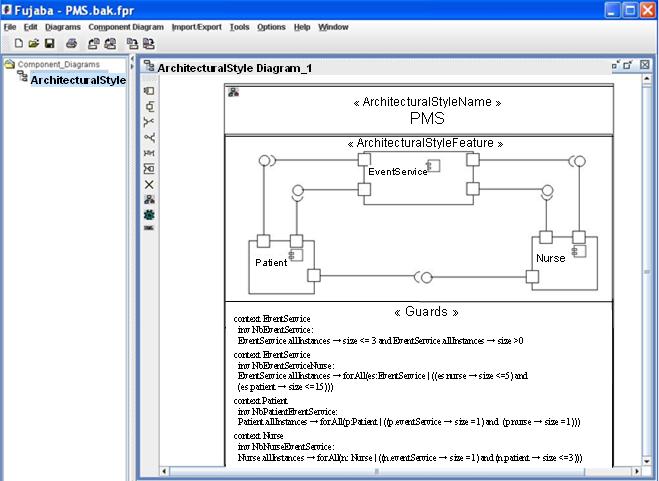Image resolution: width=659 pixels, height=481 pixels.
Task: Open the Import/Export menu
Action: pyautogui.click(x=197, y=27)
